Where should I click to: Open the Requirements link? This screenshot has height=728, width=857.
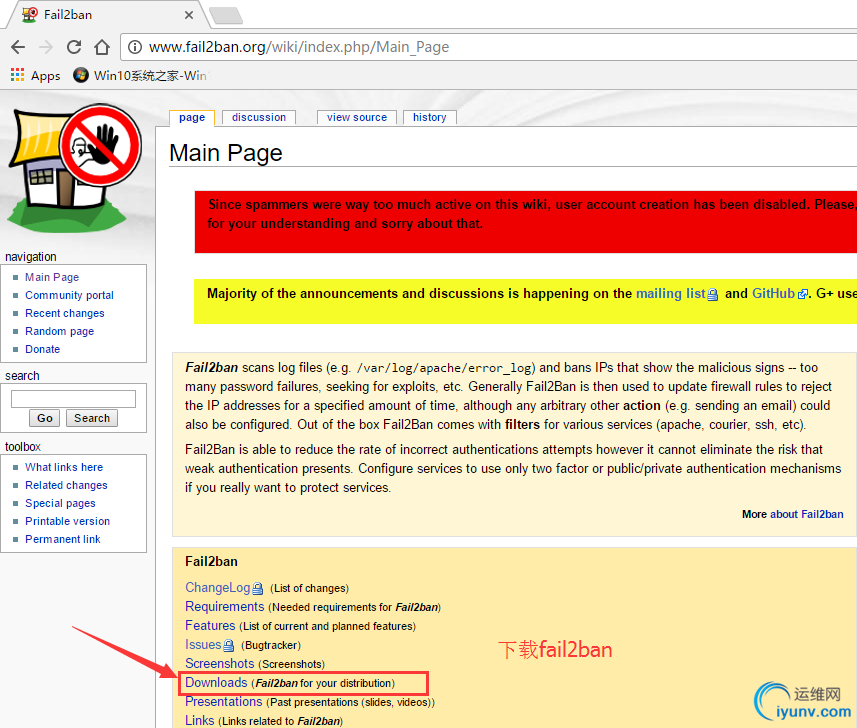click(225, 607)
